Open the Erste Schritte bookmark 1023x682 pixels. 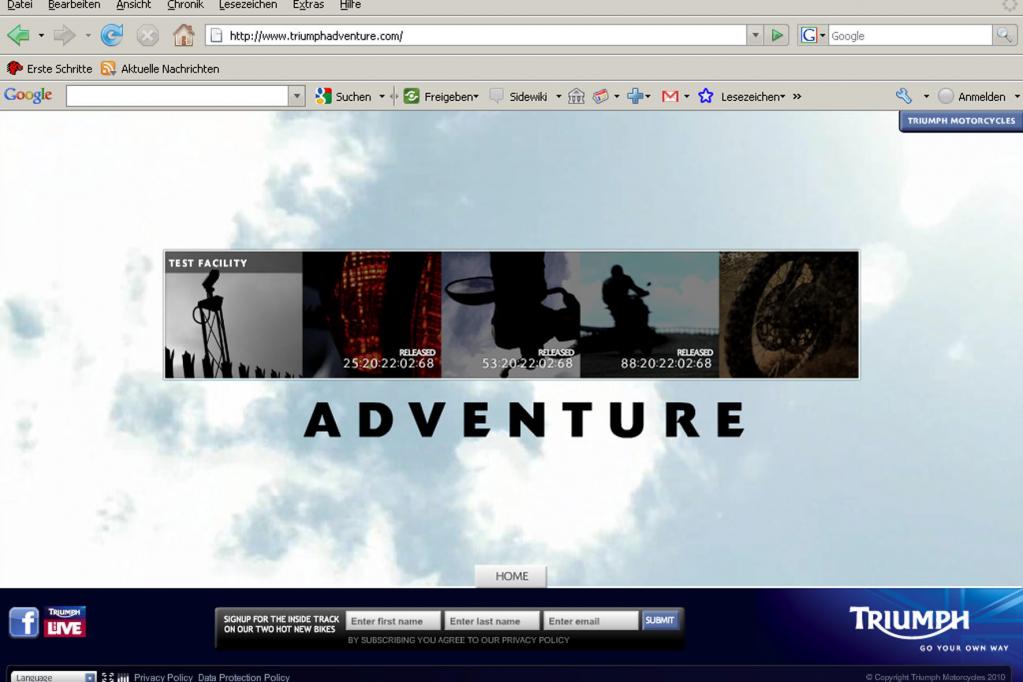[50, 69]
